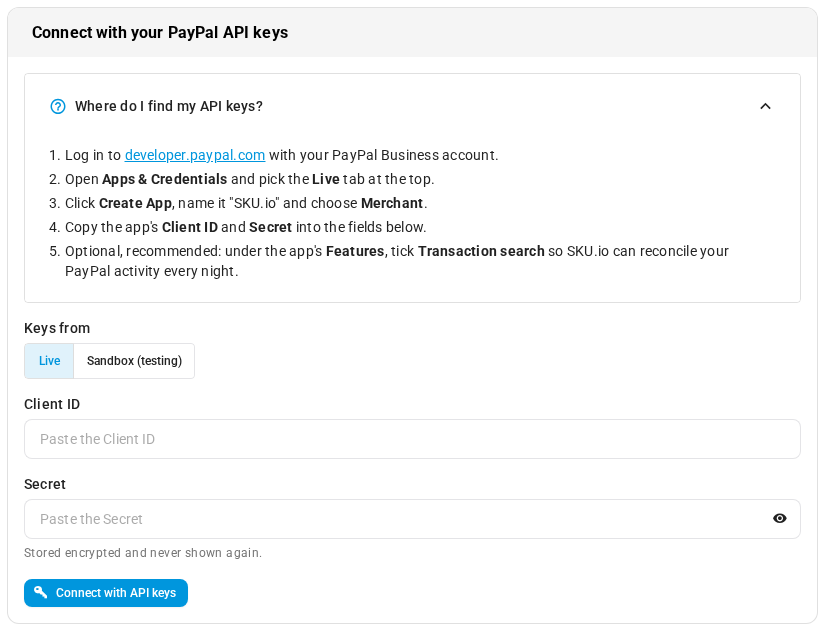Collapse the API keys help section chevron

pyautogui.click(x=765, y=106)
